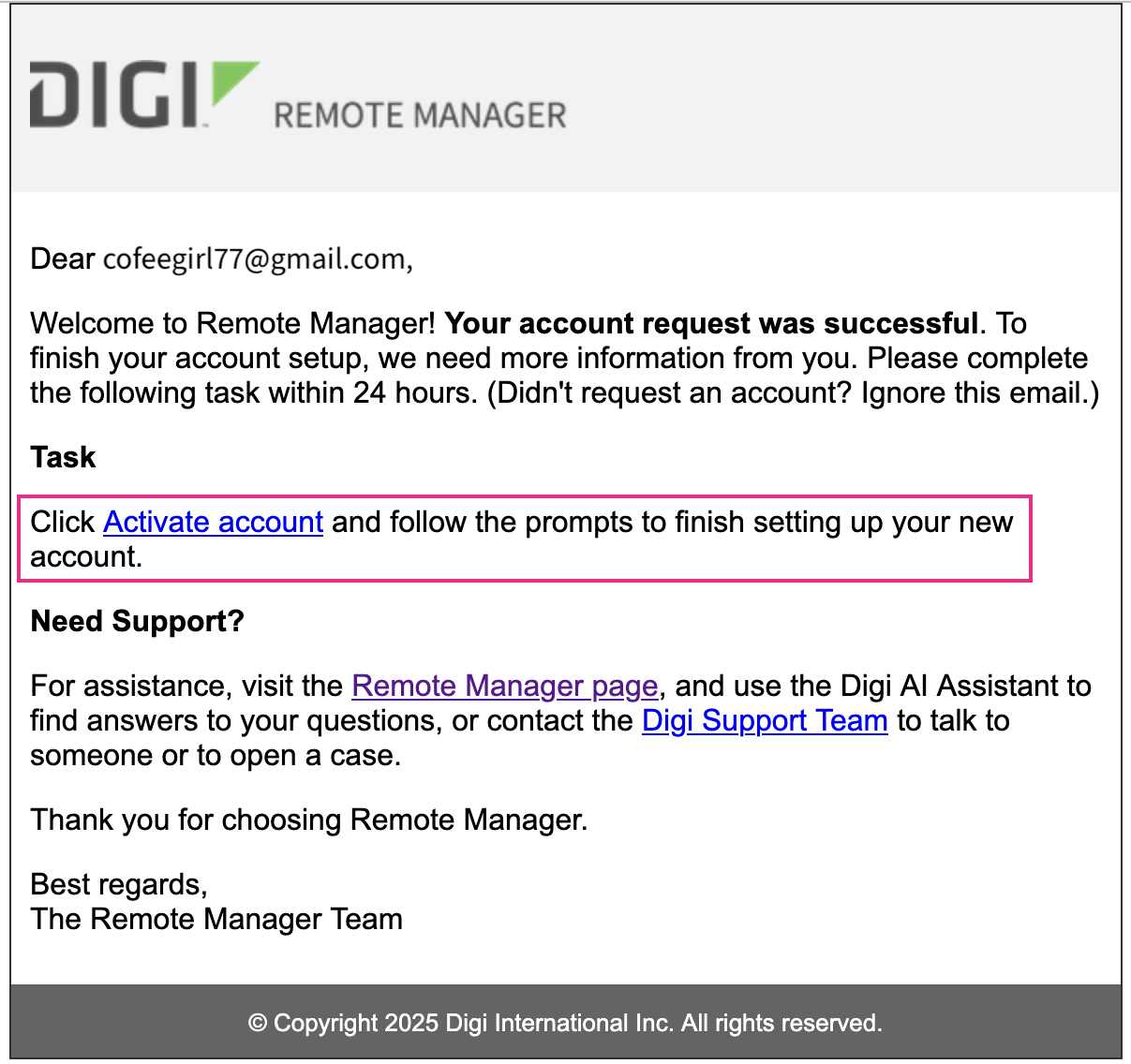Click "someone or to open a case" text
This screenshot has width=1131, height=1064.
pos(215,756)
